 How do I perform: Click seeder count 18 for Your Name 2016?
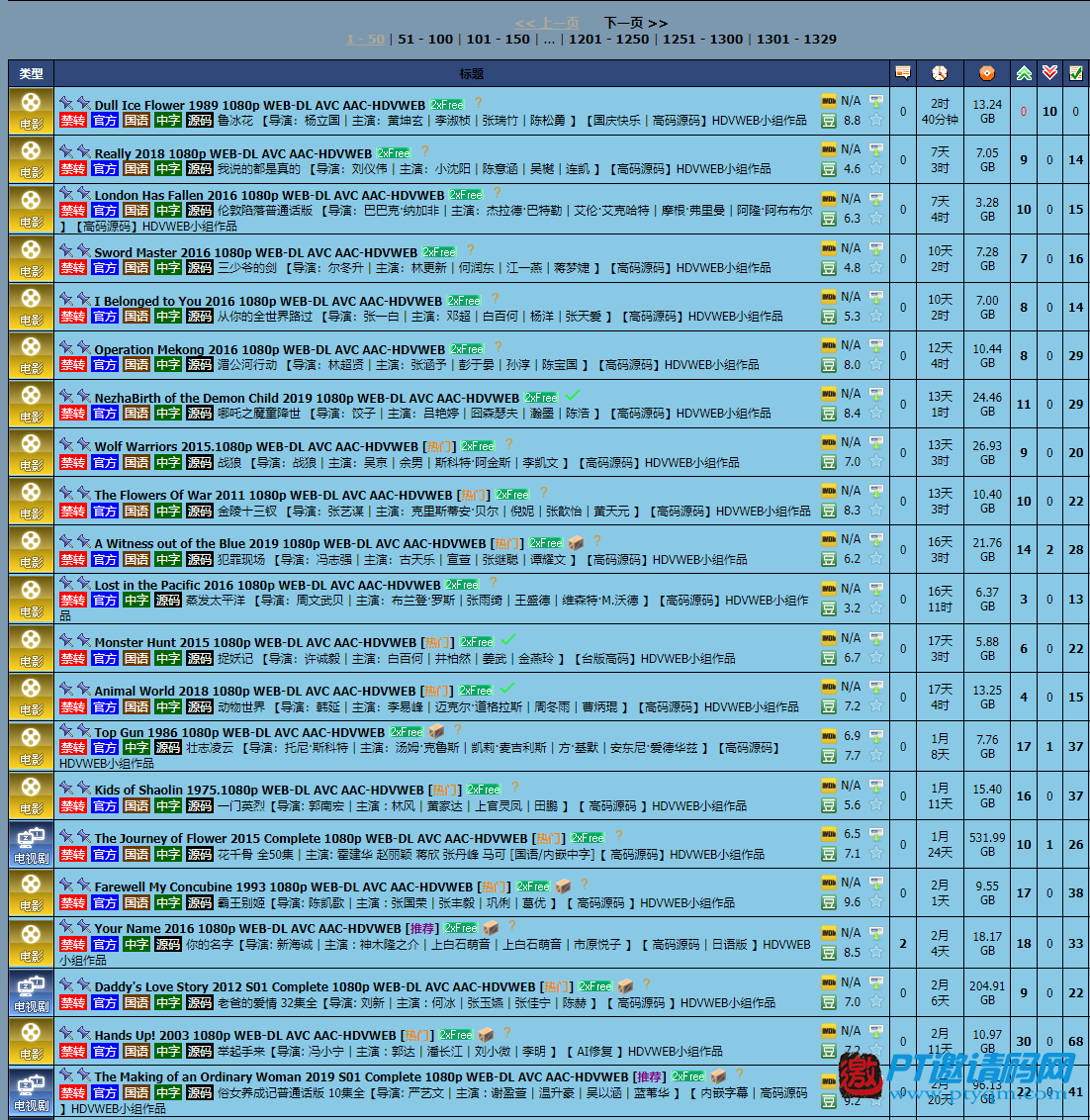coord(1024,944)
